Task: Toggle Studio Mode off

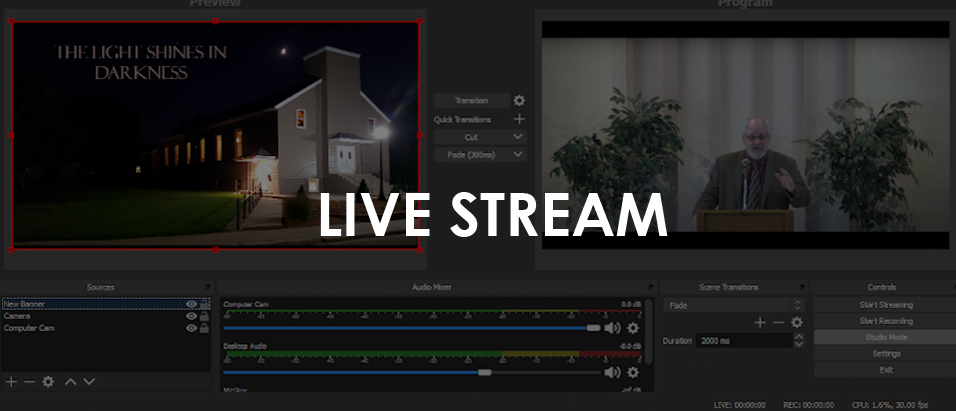Action: (886, 337)
